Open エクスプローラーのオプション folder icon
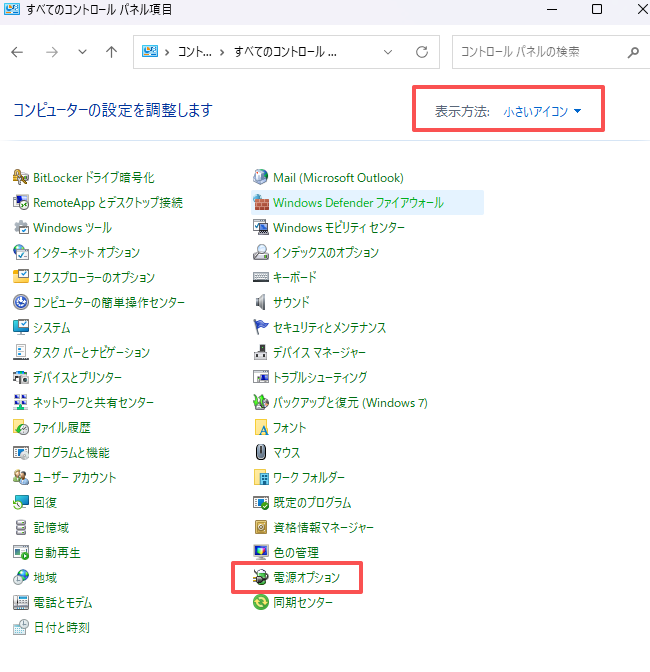The width and height of the screenshot is (650, 672). (21, 277)
